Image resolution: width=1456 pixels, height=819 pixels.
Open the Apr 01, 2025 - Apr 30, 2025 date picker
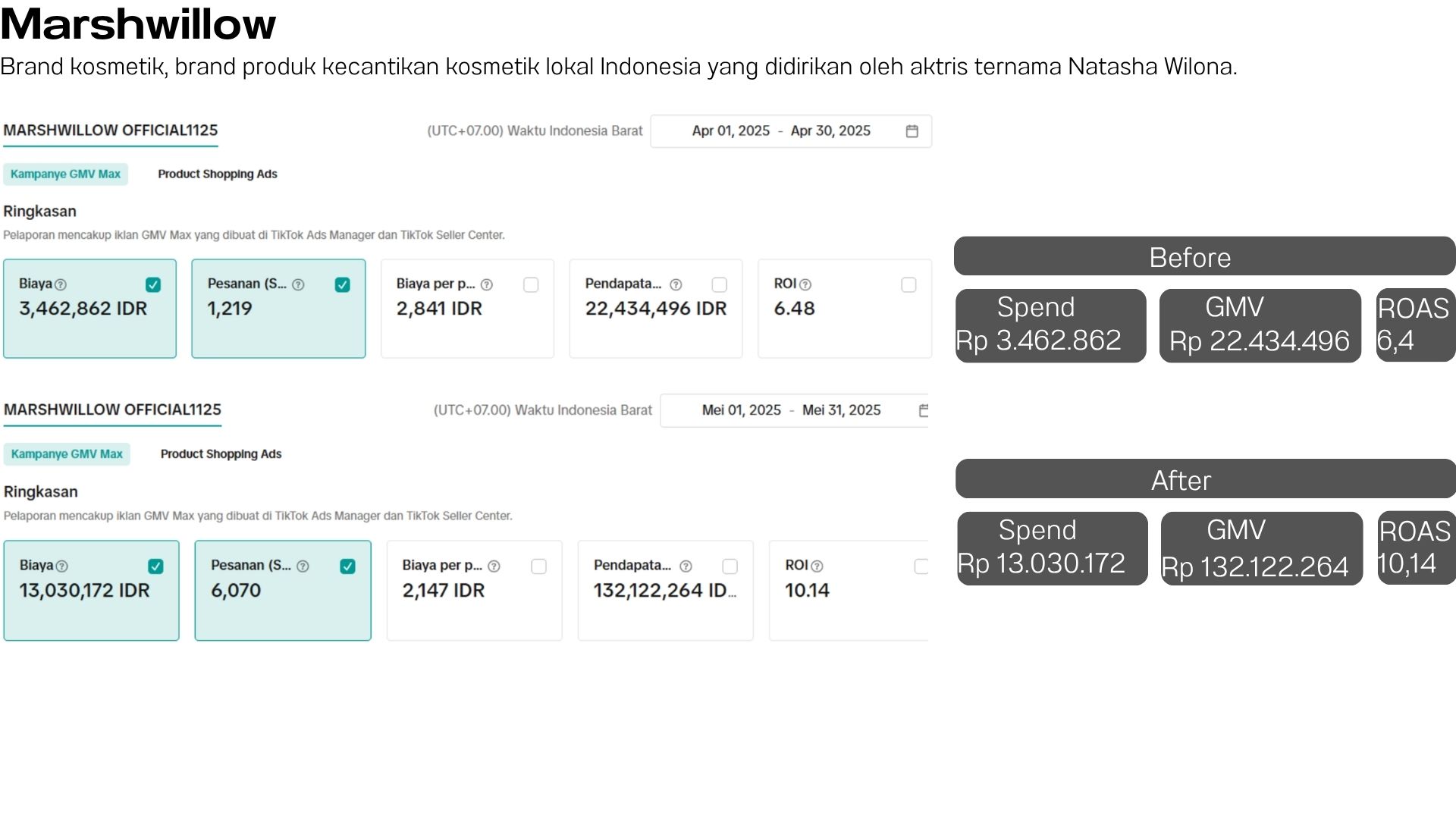(791, 131)
